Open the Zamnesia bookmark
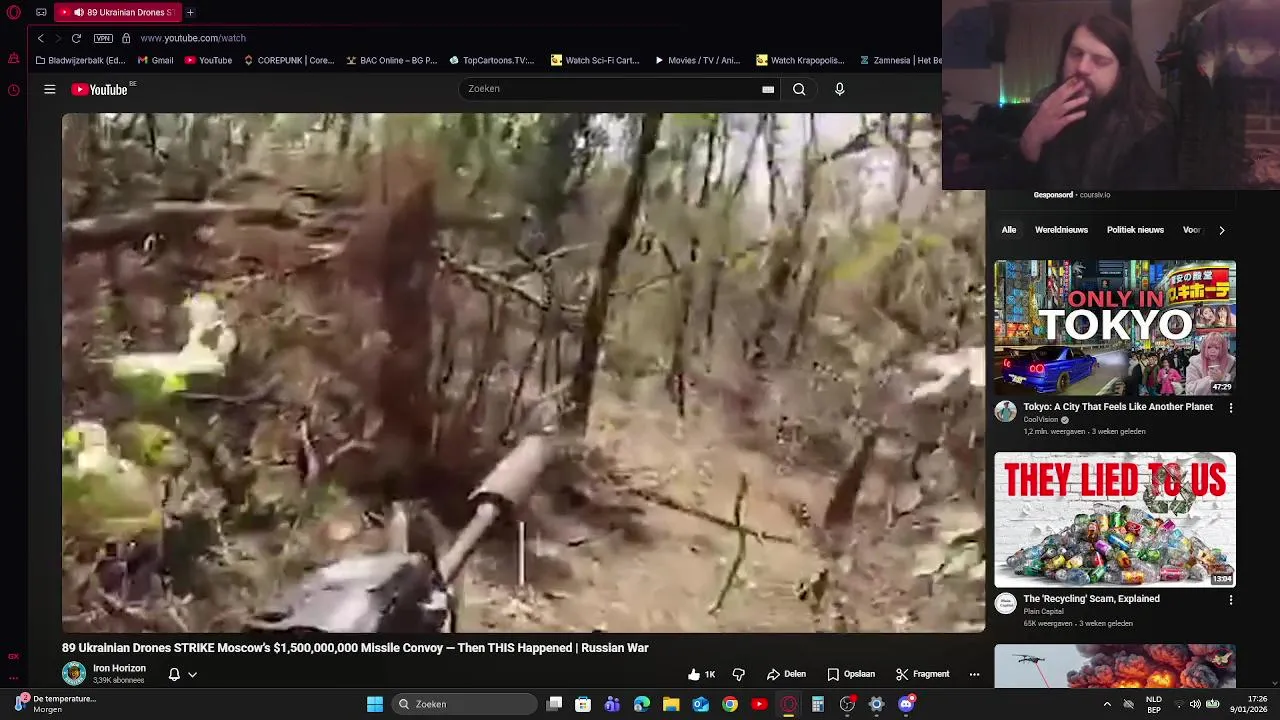The image size is (1280, 720). pyautogui.click(x=900, y=60)
